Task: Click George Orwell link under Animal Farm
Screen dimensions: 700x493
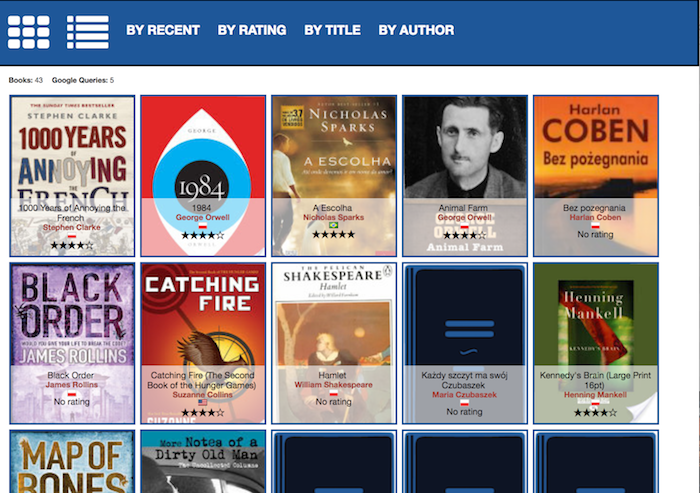Action: [464, 217]
